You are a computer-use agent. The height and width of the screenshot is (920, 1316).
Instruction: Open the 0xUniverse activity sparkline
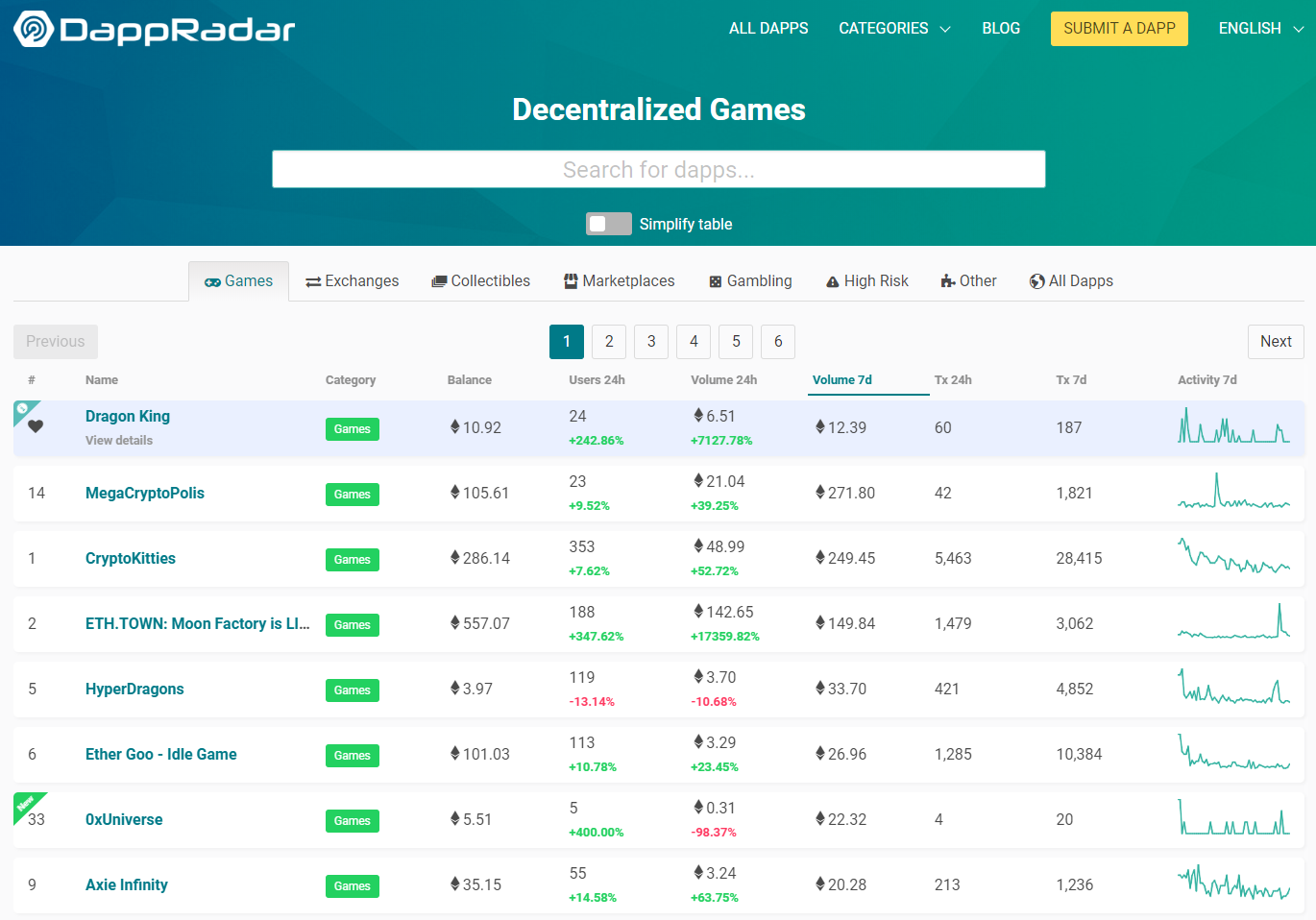tap(1234, 817)
